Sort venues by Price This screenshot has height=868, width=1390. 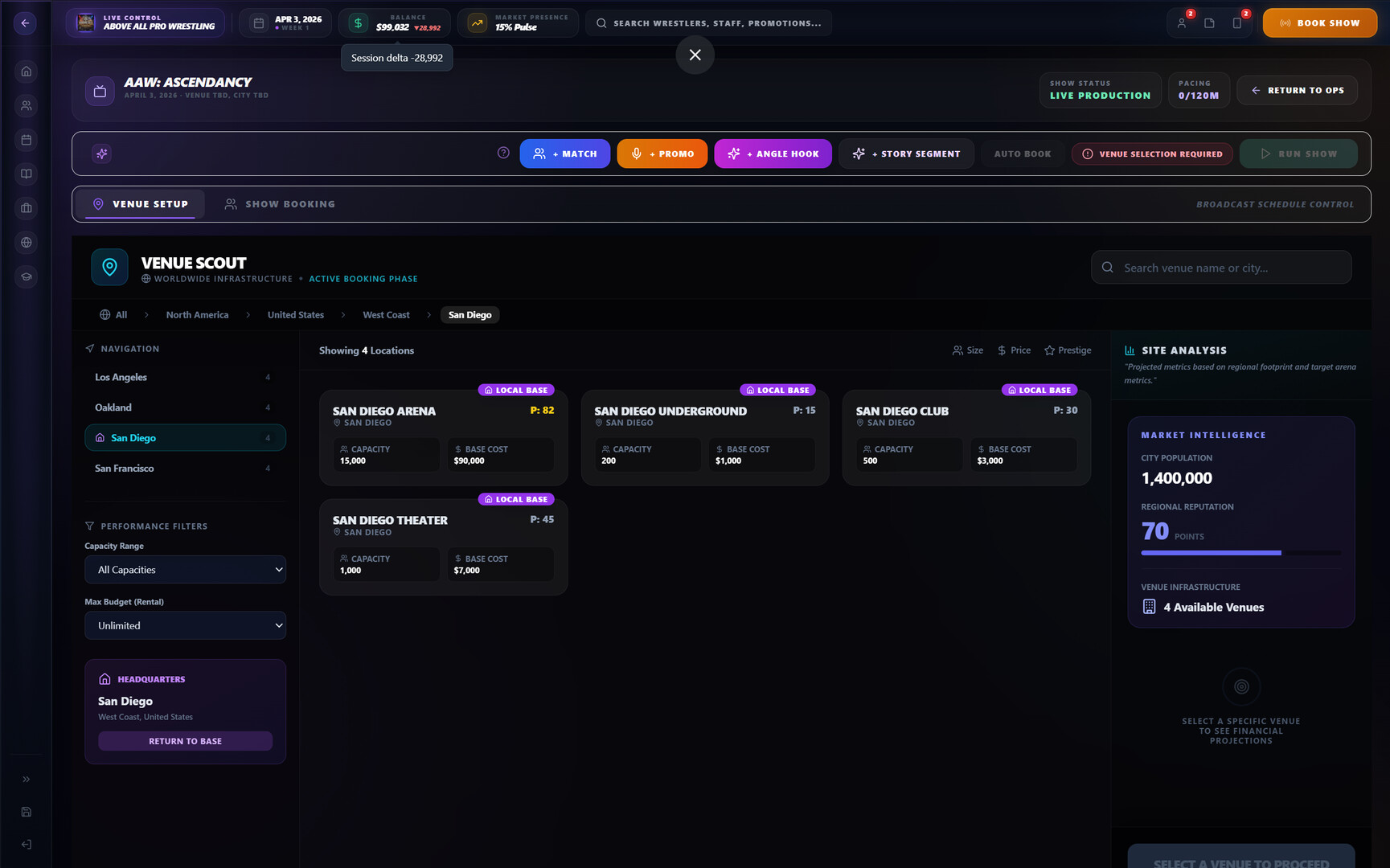1014,350
